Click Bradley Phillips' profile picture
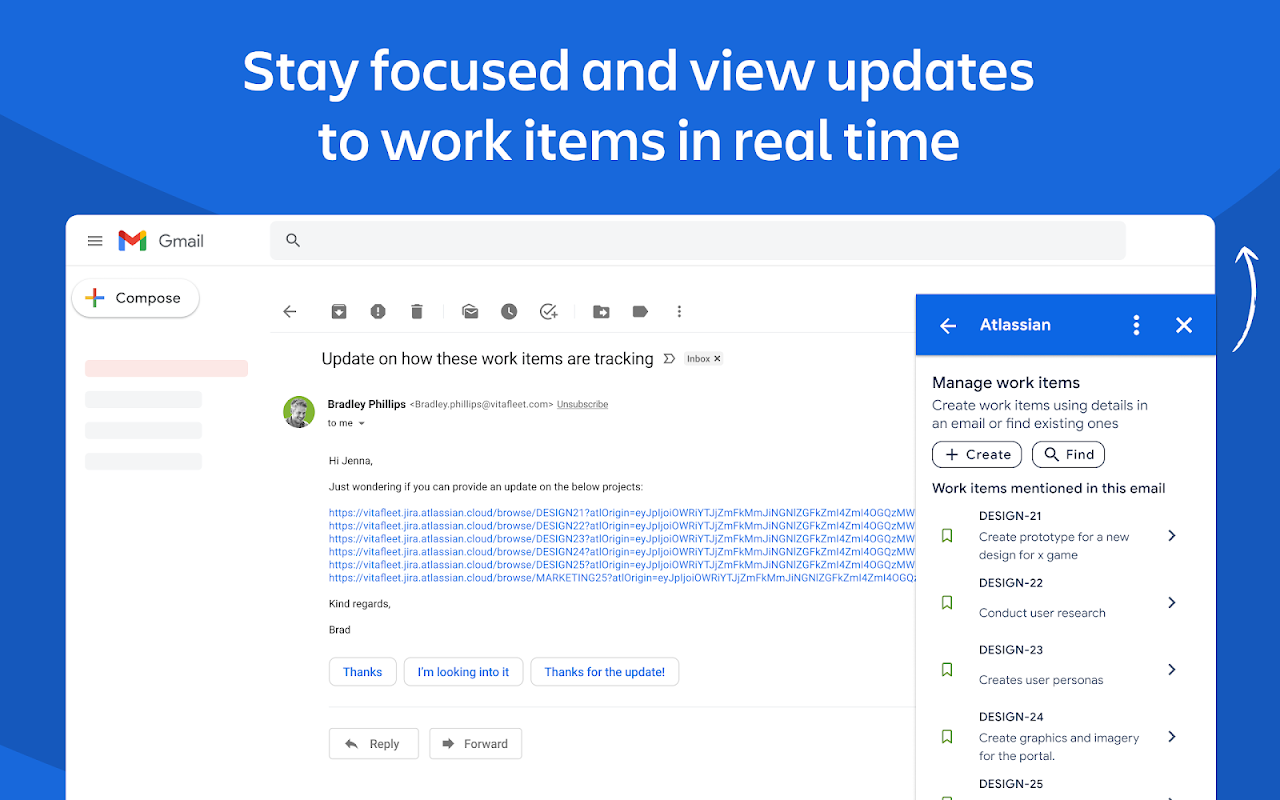 (299, 412)
